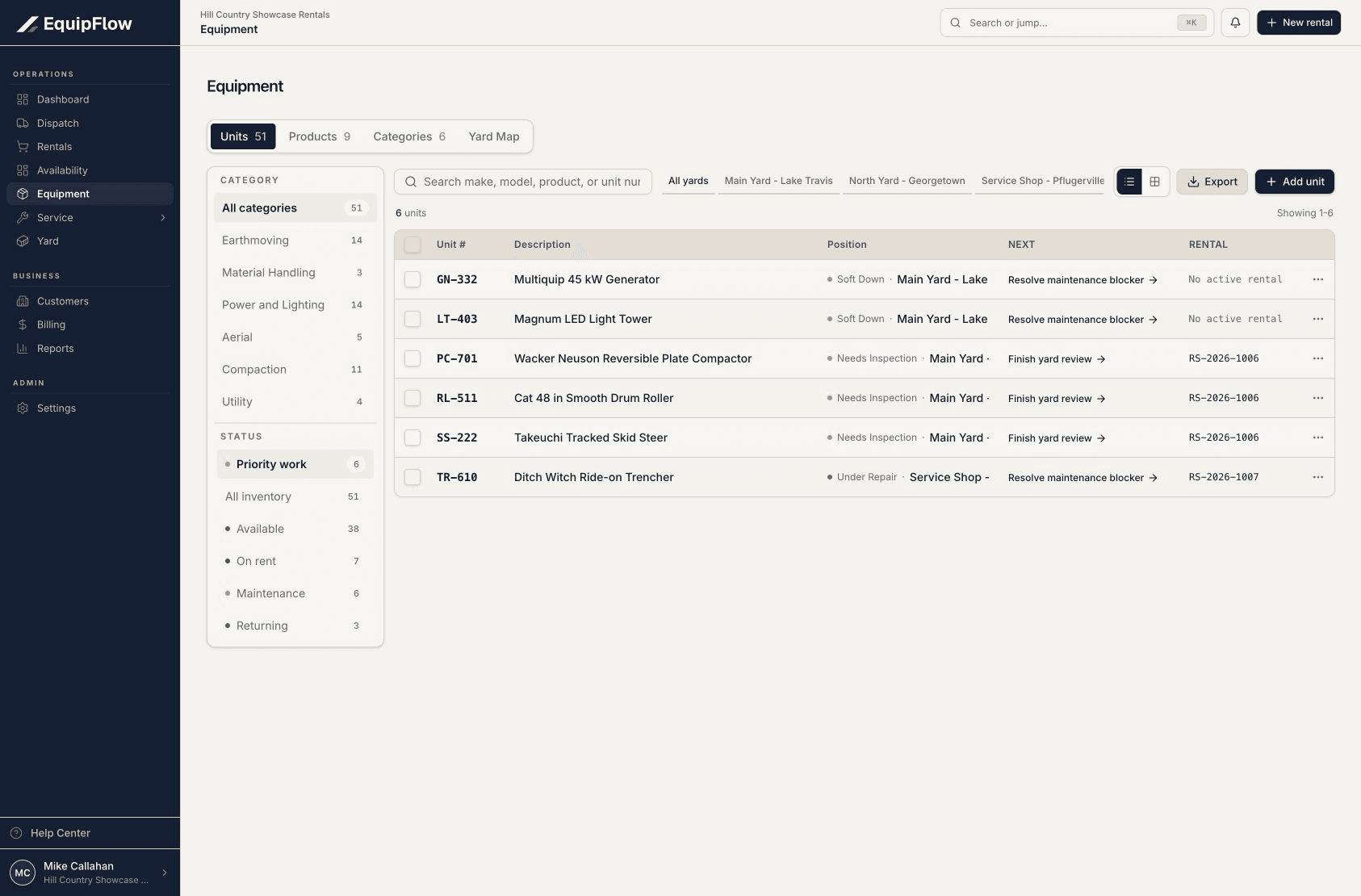The image size is (1361, 896).
Task: Switch to the Categories tab
Action: pyautogui.click(x=409, y=136)
